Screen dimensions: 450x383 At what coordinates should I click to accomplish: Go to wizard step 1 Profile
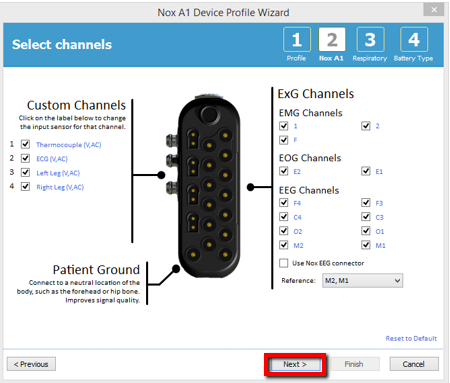(x=297, y=40)
